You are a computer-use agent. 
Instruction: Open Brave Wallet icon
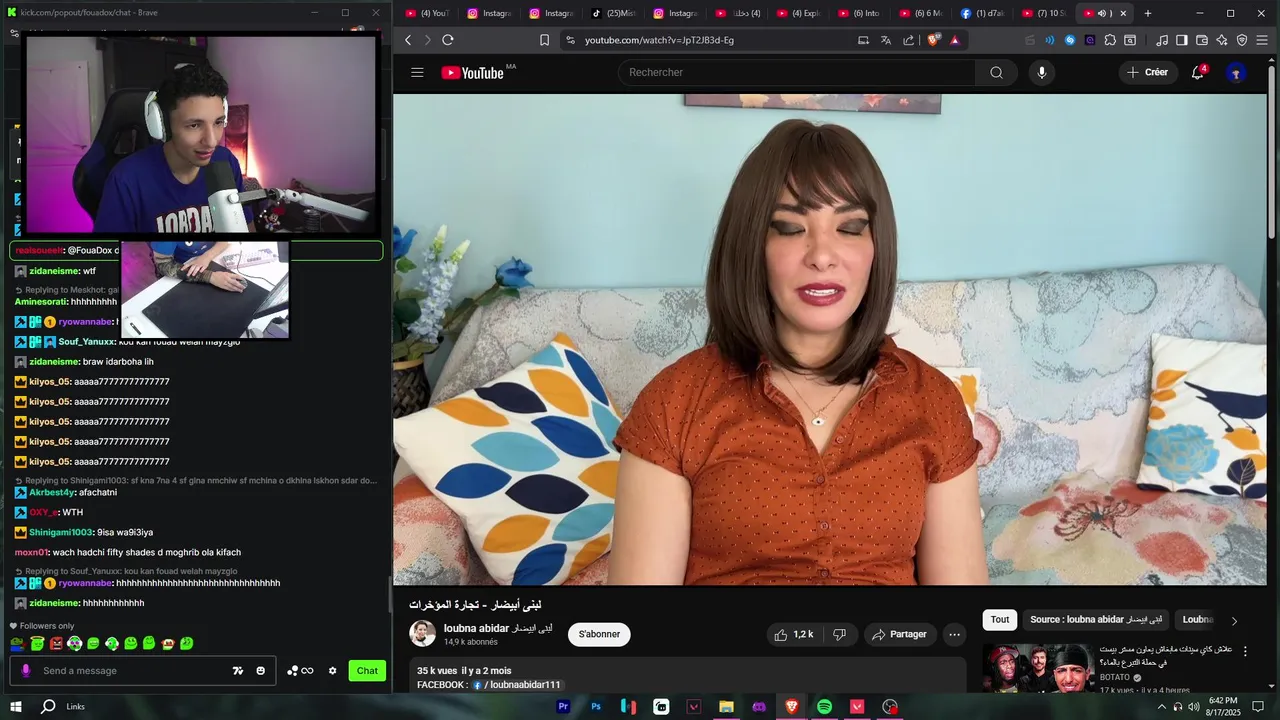coord(1202,40)
